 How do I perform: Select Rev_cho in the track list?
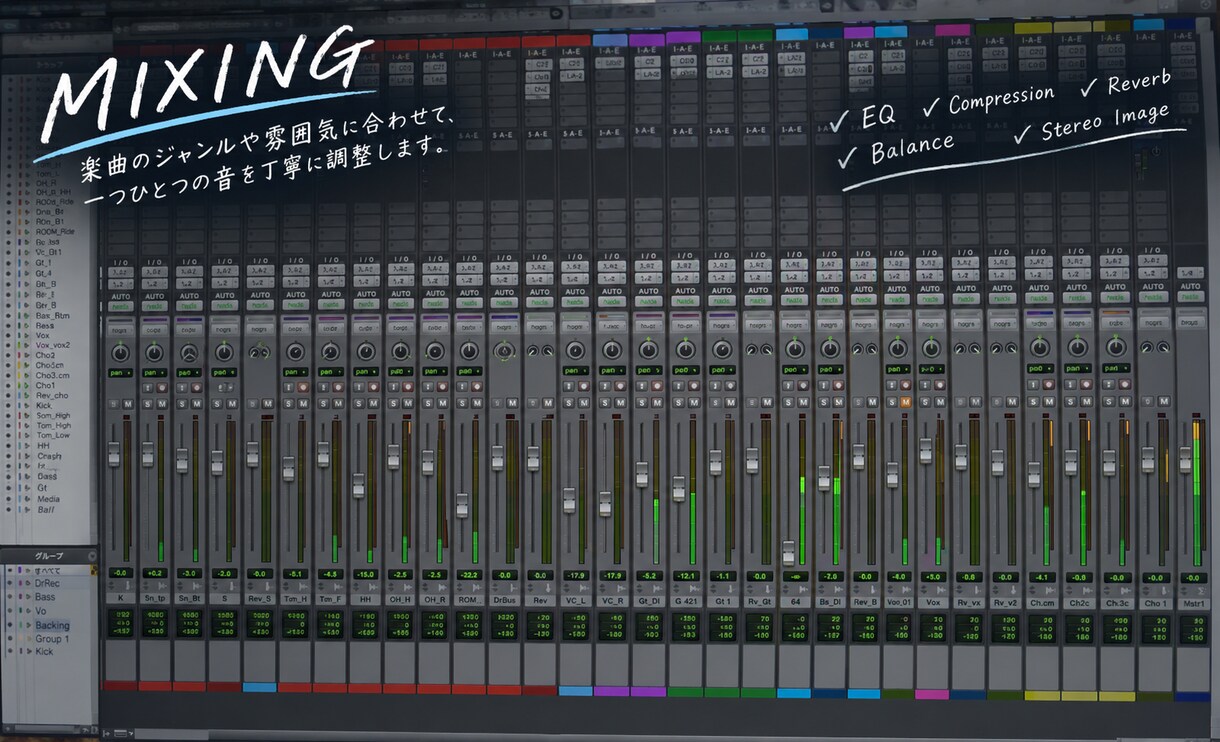52,395
